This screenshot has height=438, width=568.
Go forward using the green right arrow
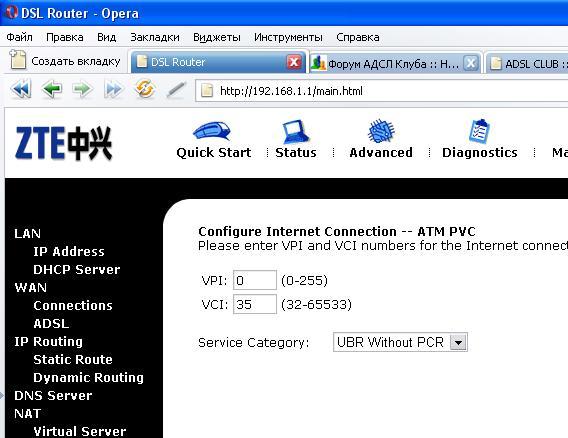click(82, 89)
